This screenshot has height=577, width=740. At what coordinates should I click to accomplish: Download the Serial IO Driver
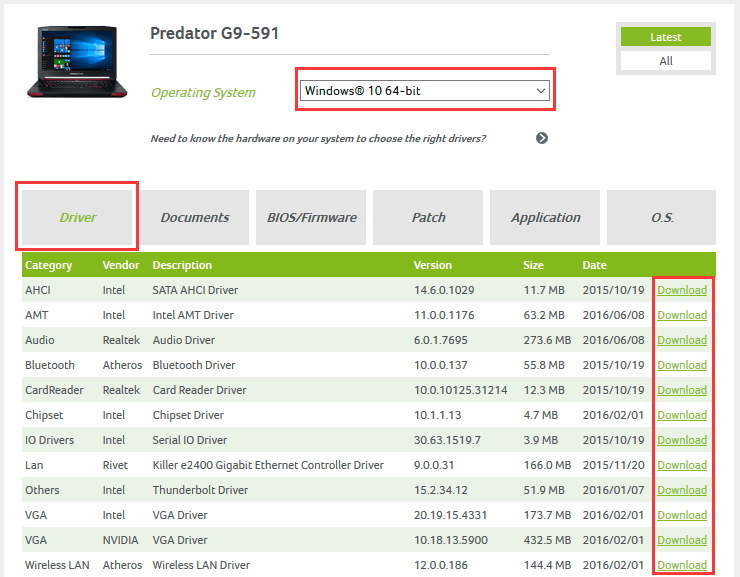[x=682, y=440]
